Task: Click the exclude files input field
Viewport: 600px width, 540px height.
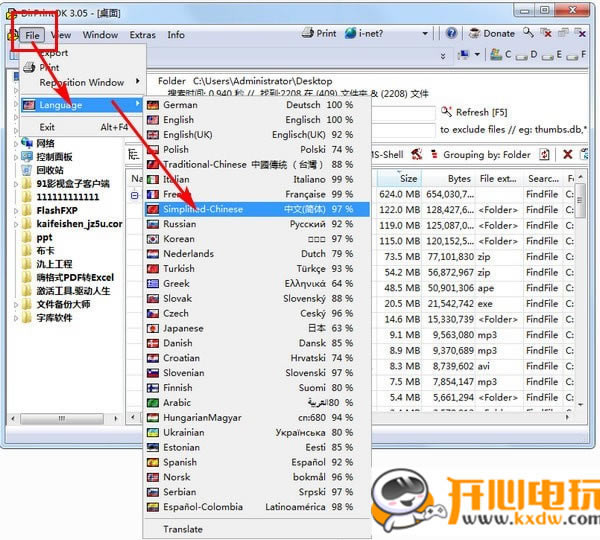Action: 404,130
